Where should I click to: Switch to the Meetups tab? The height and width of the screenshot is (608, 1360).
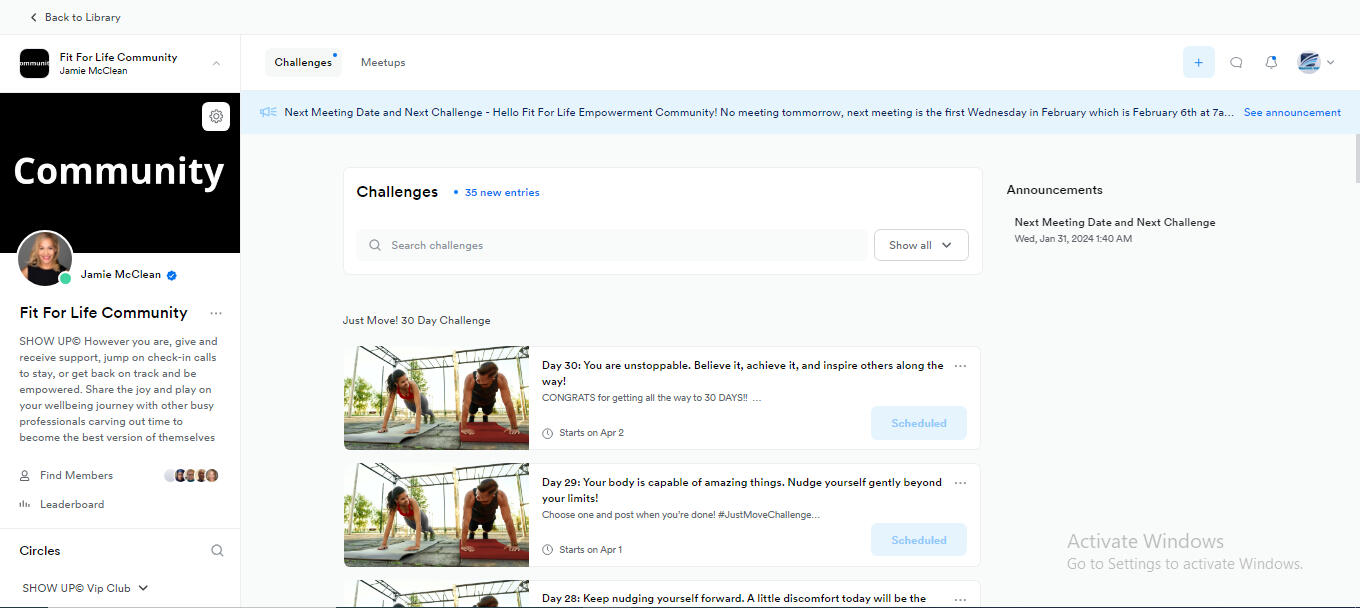tap(383, 62)
